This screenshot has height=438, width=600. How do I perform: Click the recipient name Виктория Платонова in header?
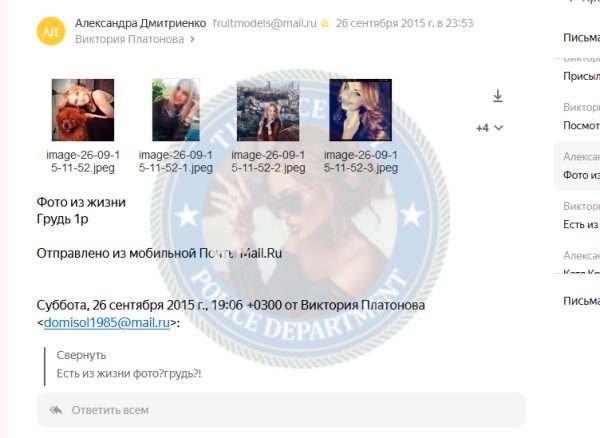click(129, 39)
